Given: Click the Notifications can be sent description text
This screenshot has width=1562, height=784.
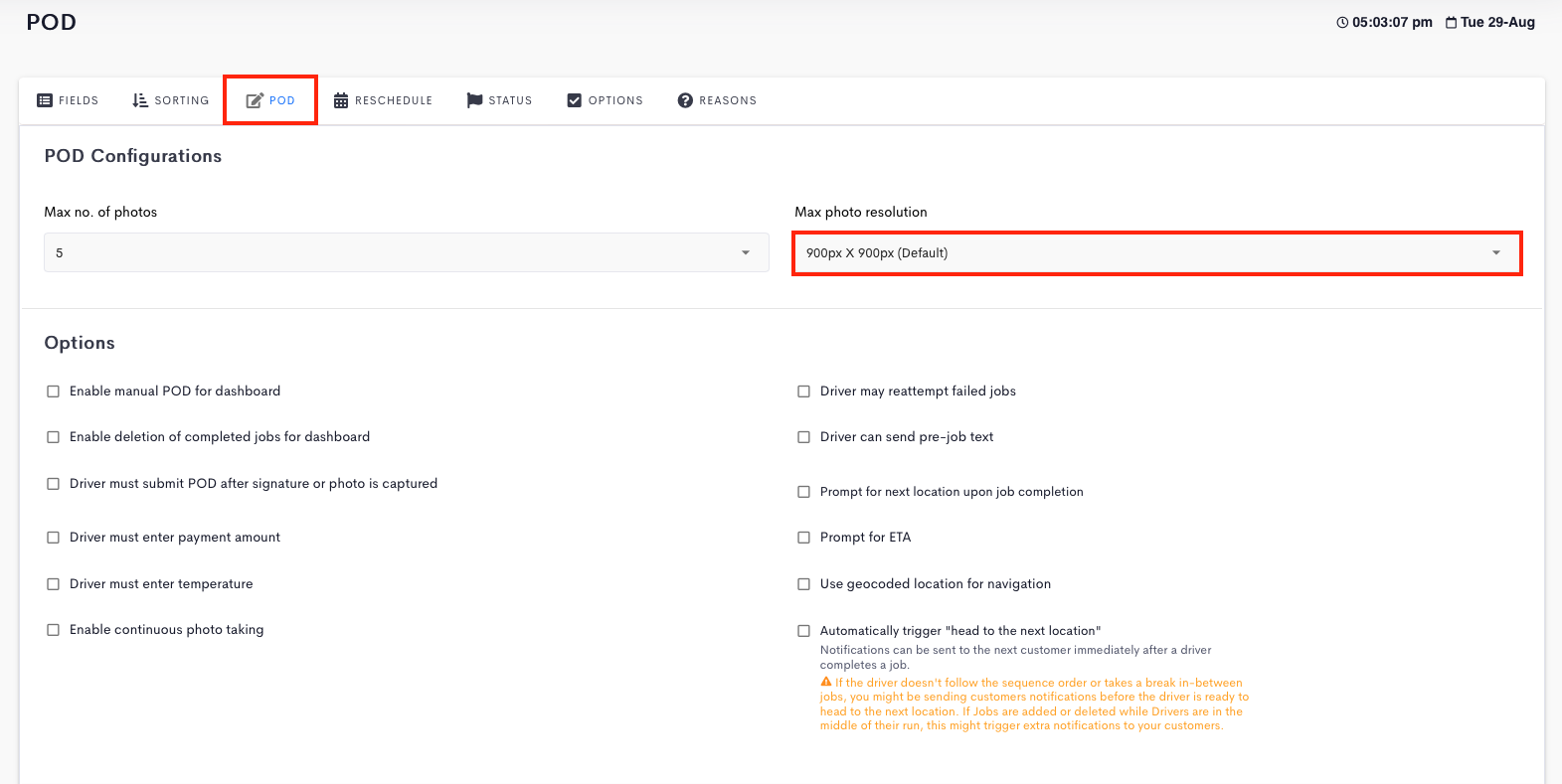Looking at the screenshot, I should point(1016,657).
